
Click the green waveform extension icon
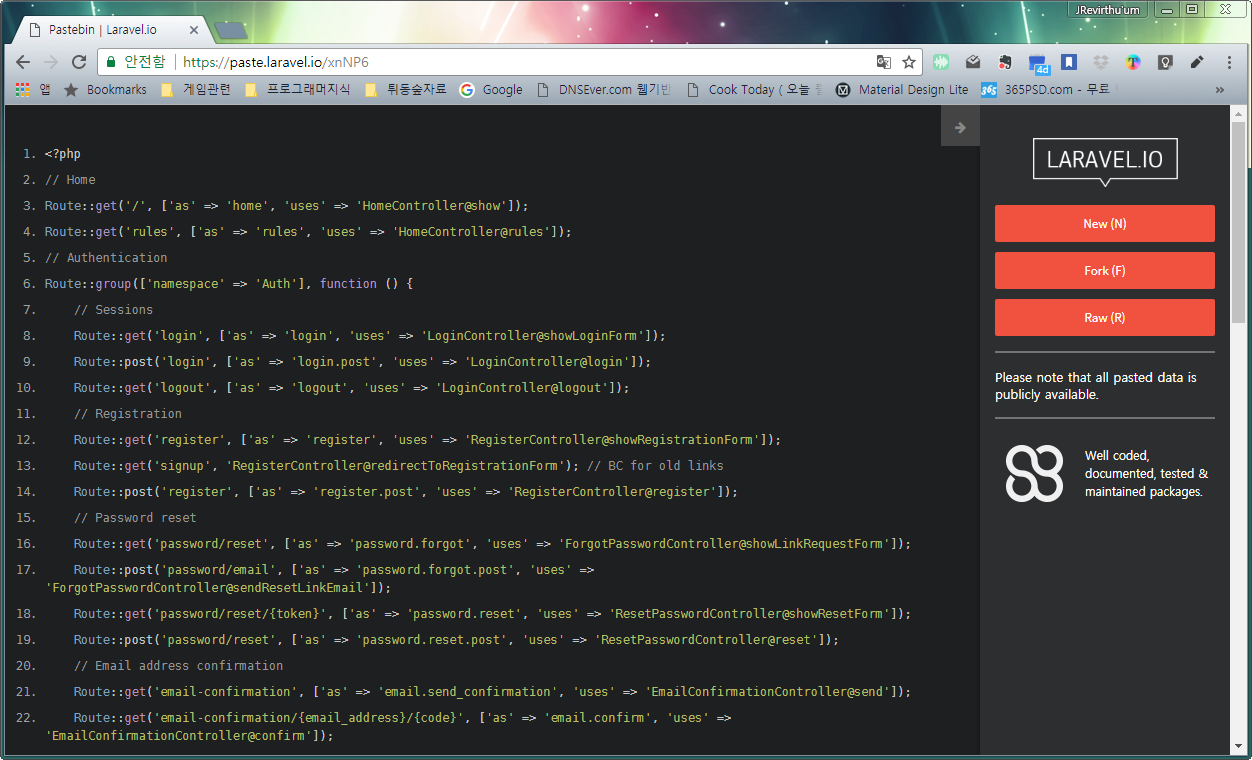pos(941,62)
